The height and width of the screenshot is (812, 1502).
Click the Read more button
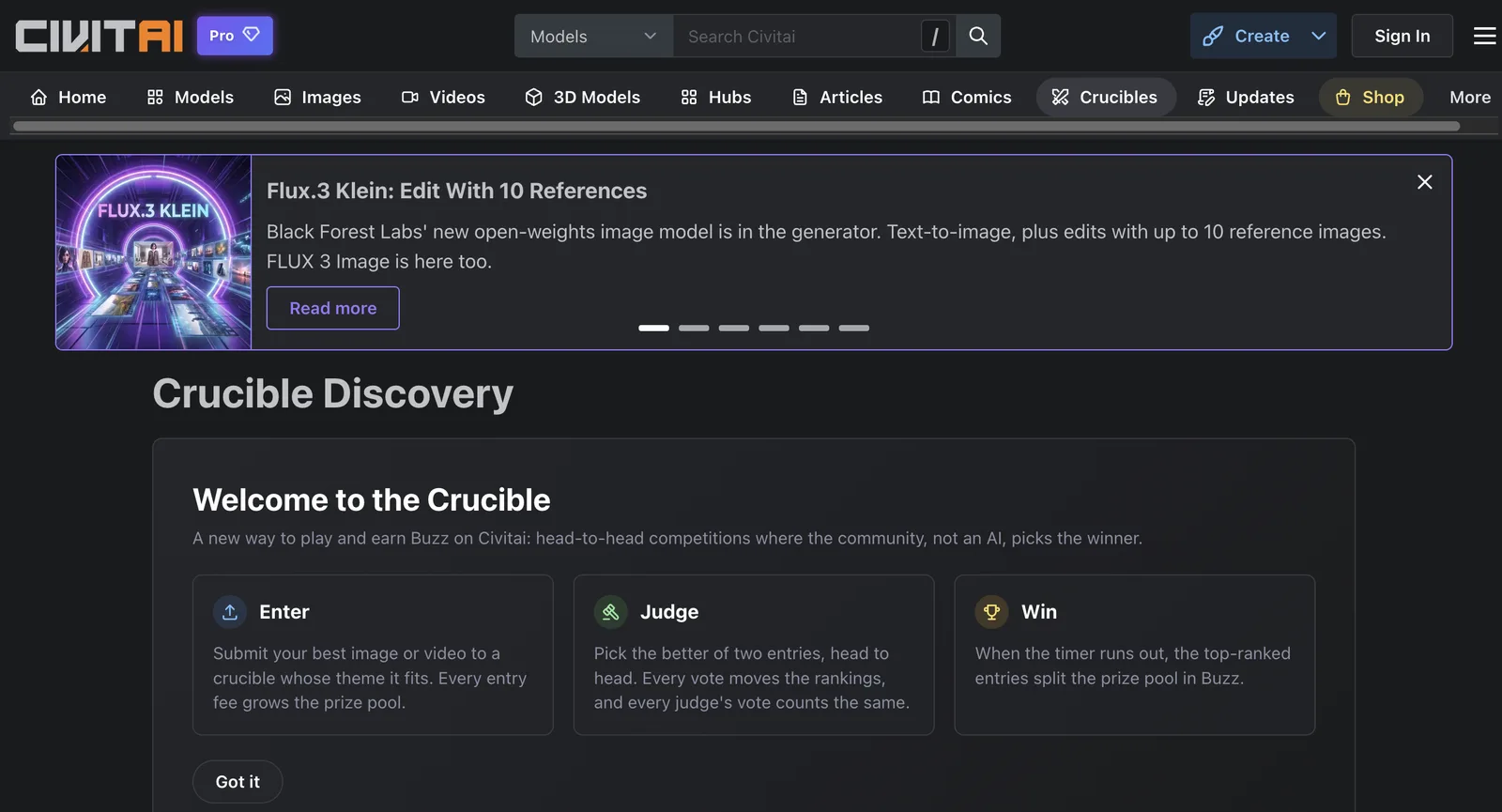(x=333, y=308)
